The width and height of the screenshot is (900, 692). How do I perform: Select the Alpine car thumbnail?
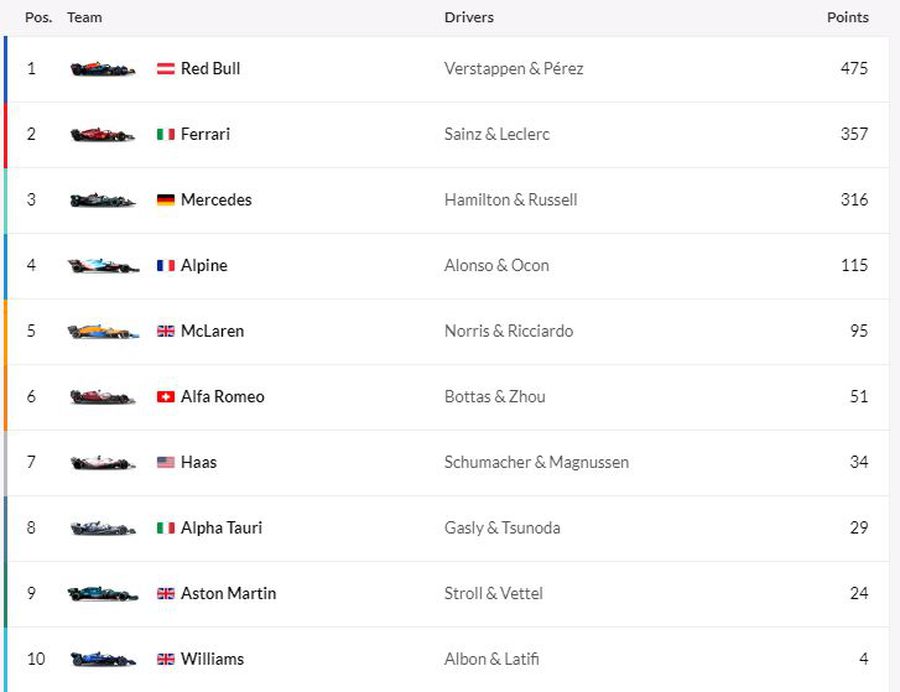pos(103,266)
